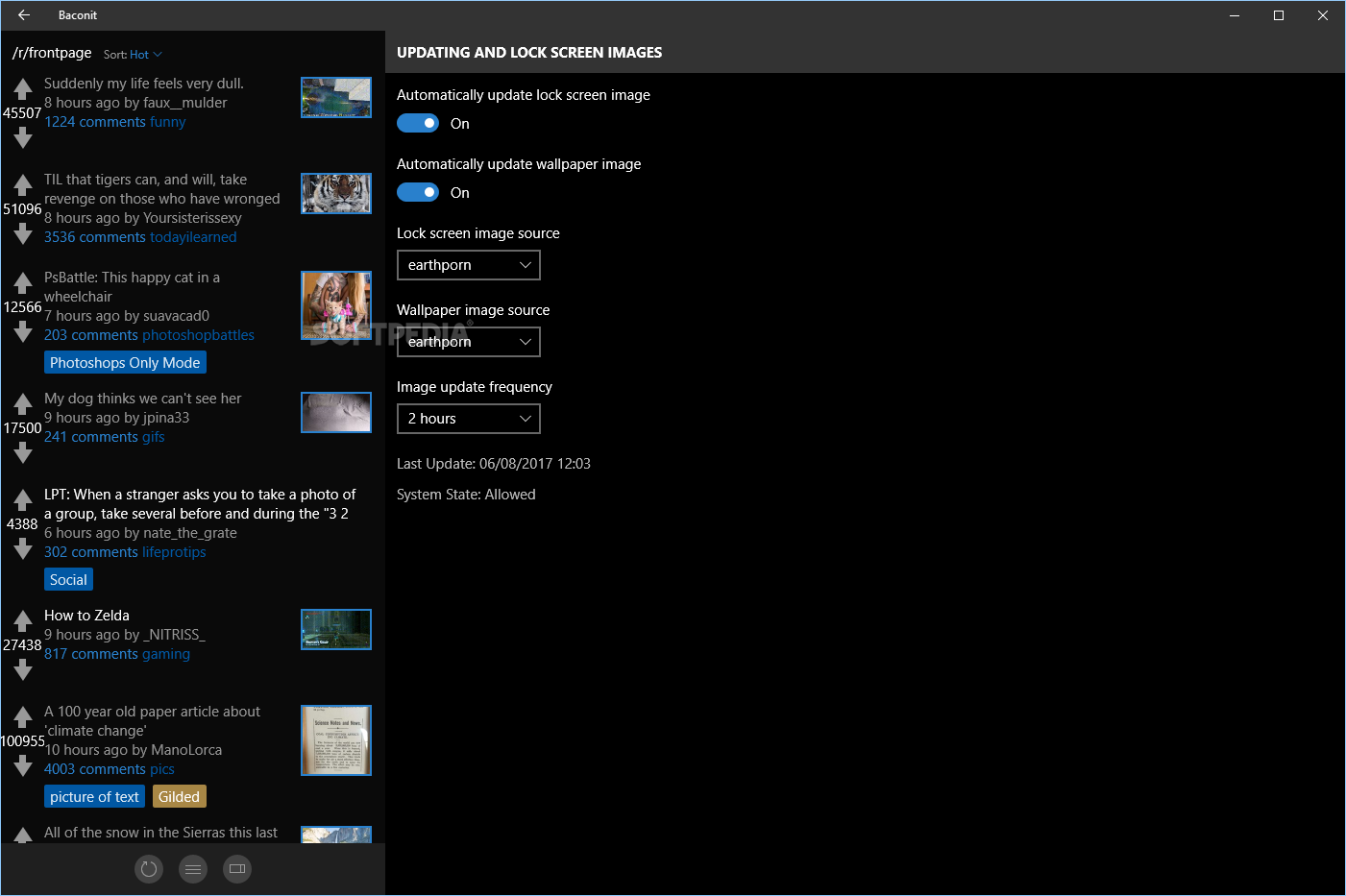
Task: Change the Sort: Hot dropdown
Action: (x=134, y=55)
